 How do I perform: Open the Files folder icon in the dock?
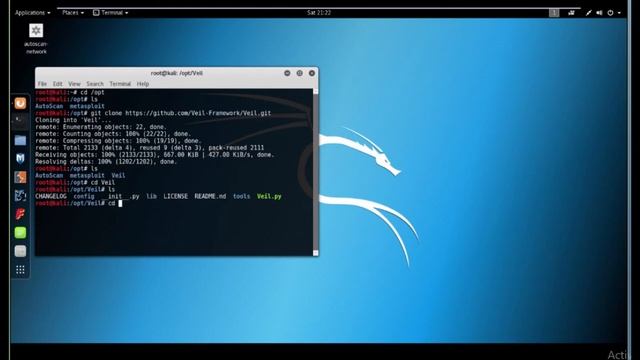click(x=20, y=140)
